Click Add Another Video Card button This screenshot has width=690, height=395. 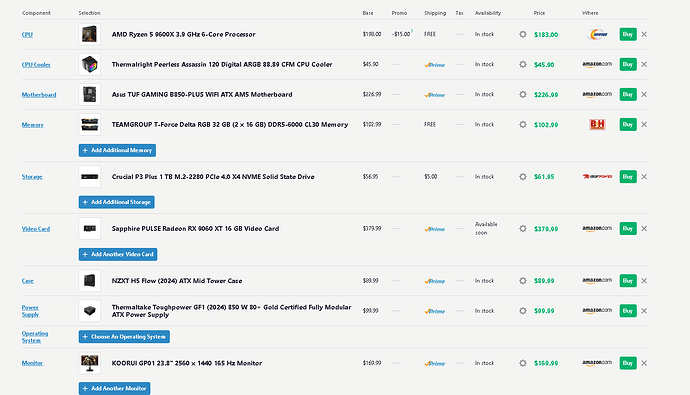[x=118, y=254]
